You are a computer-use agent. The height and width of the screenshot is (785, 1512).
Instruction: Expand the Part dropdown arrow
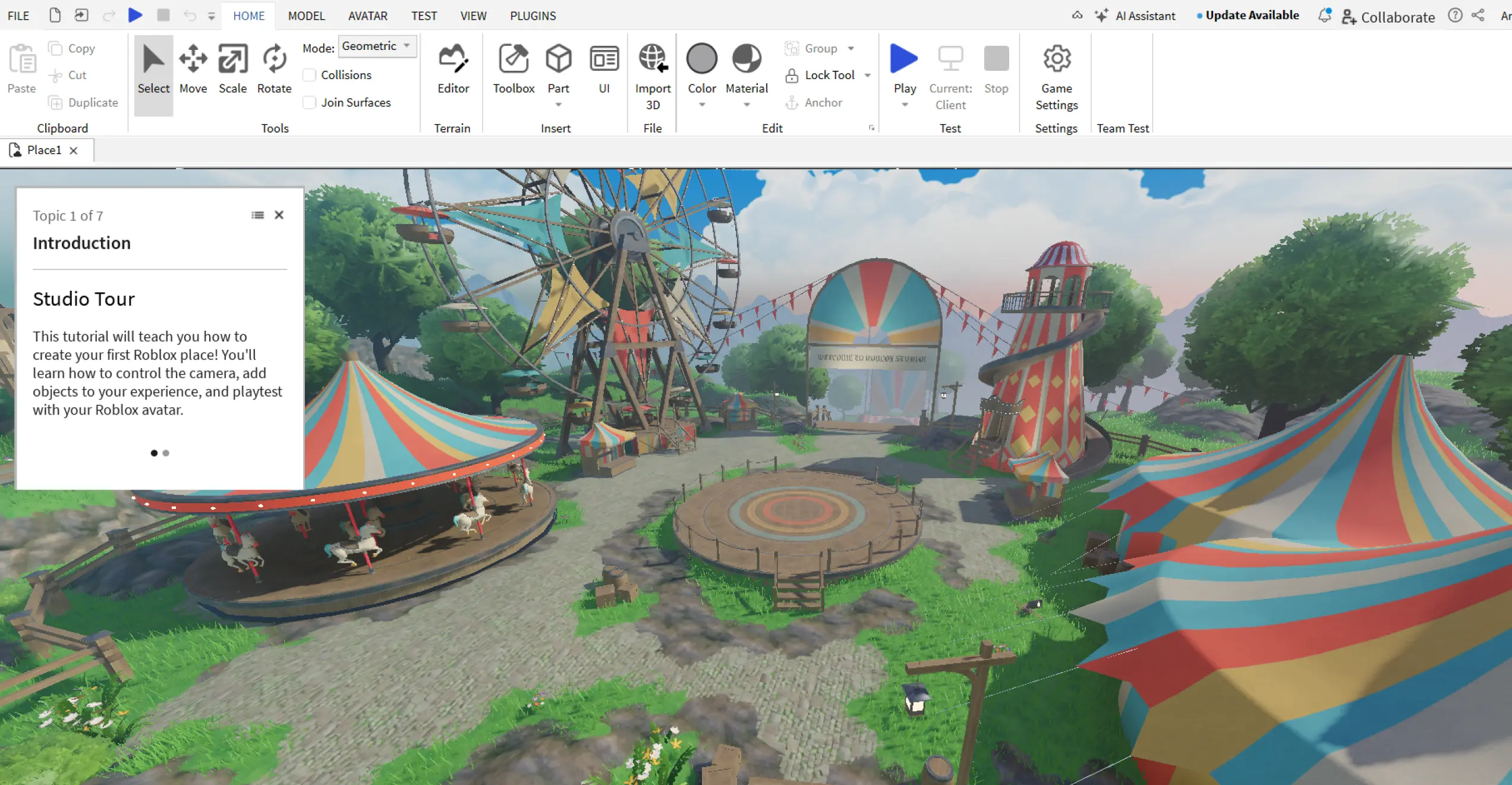[x=558, y=105]
